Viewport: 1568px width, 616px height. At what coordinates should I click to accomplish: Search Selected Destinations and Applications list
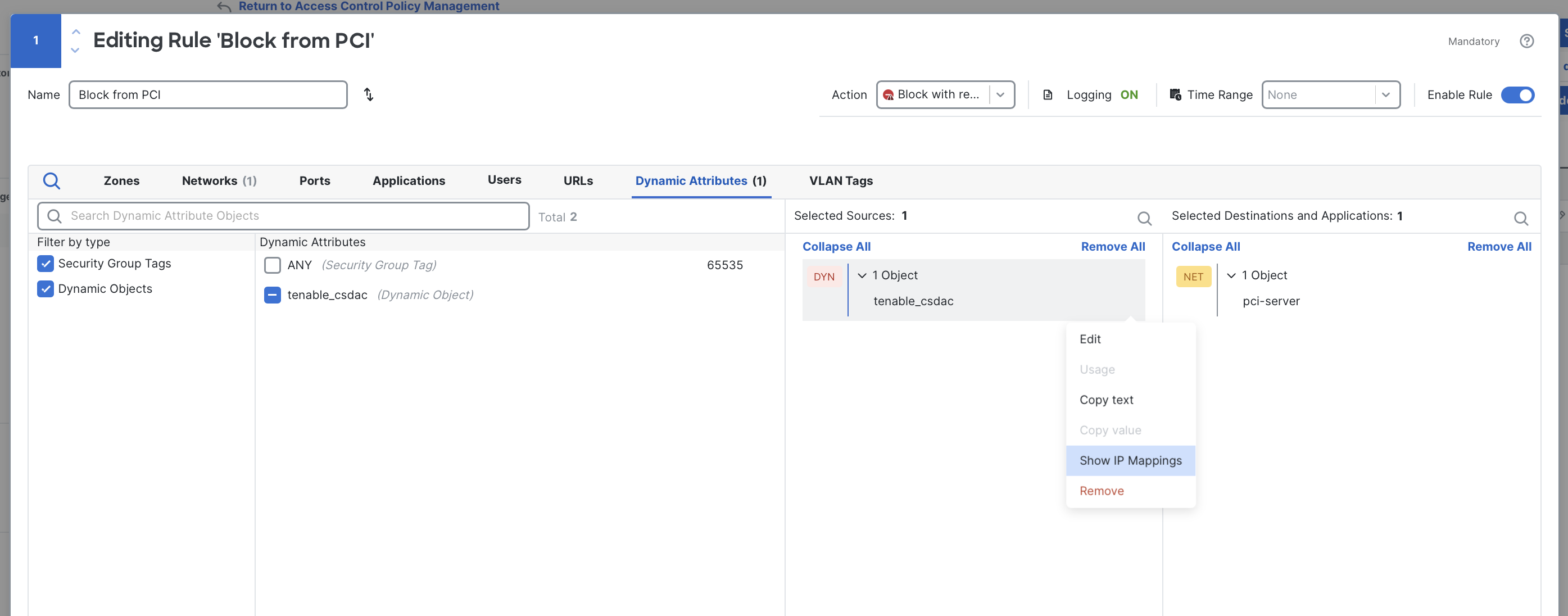click(1521, 218)
